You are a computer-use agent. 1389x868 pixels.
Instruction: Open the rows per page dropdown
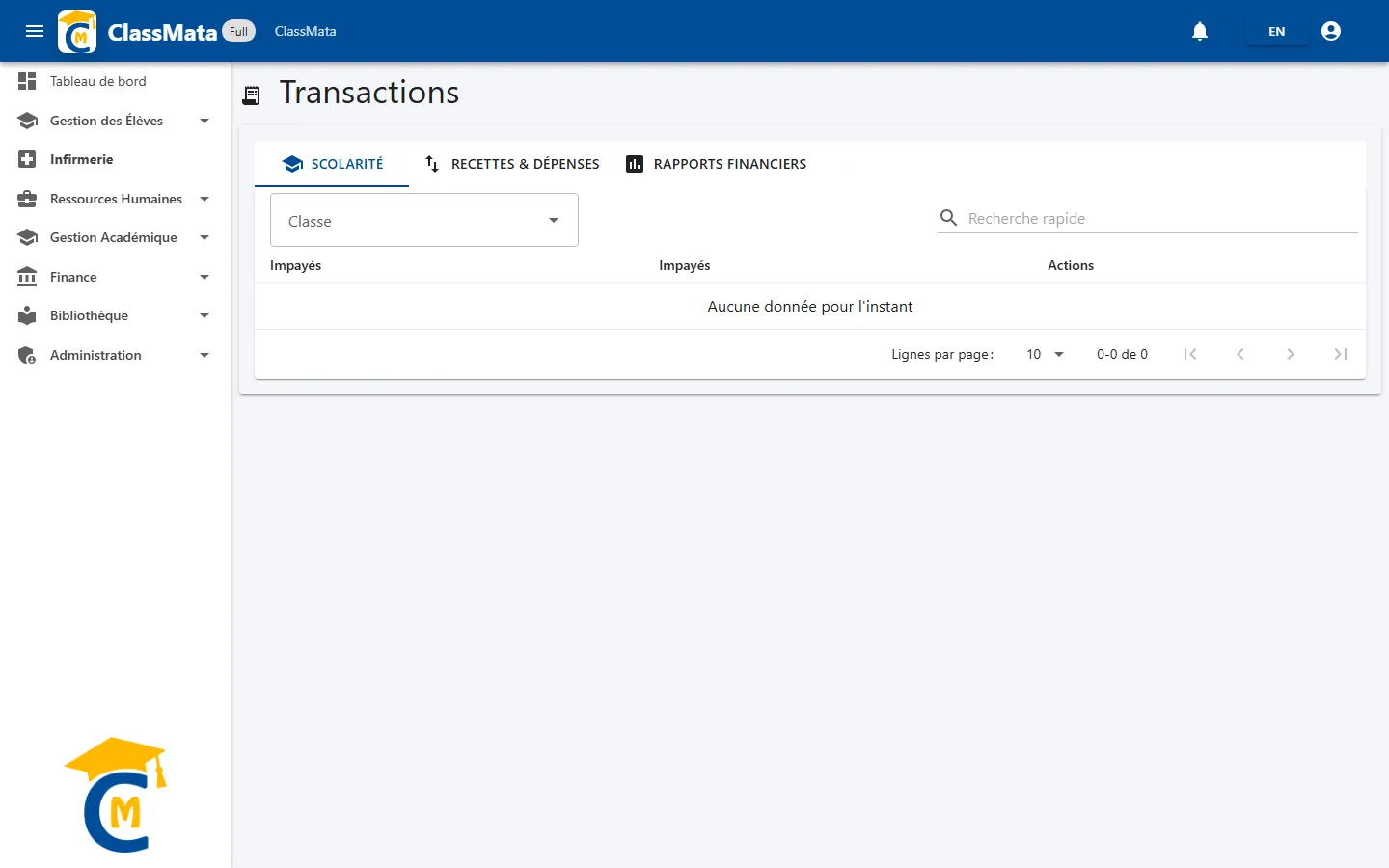point(1045,354)
